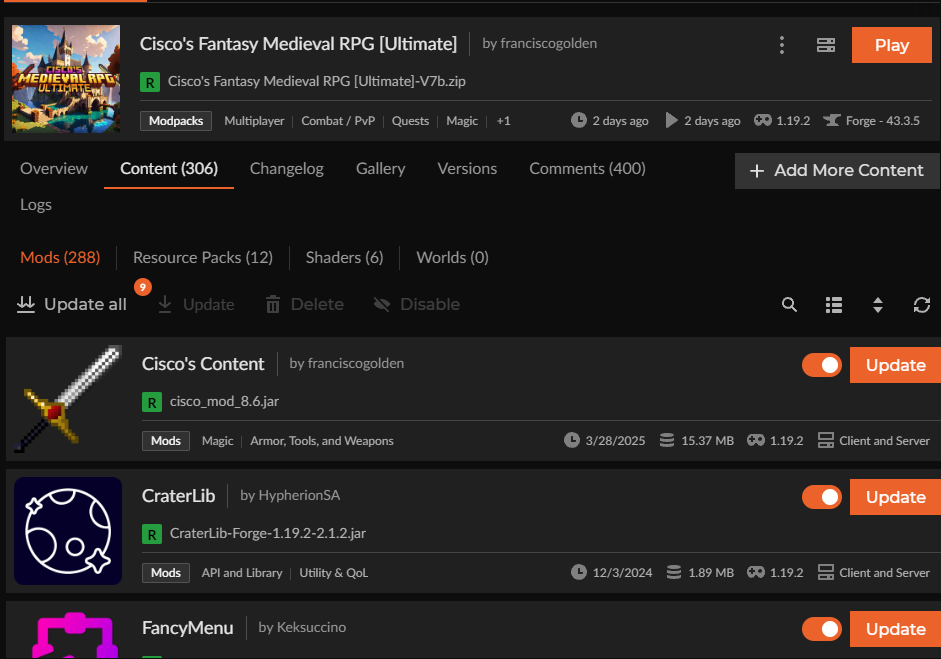
Task: Click the search magnifier icon
Action: click(789, 305)
